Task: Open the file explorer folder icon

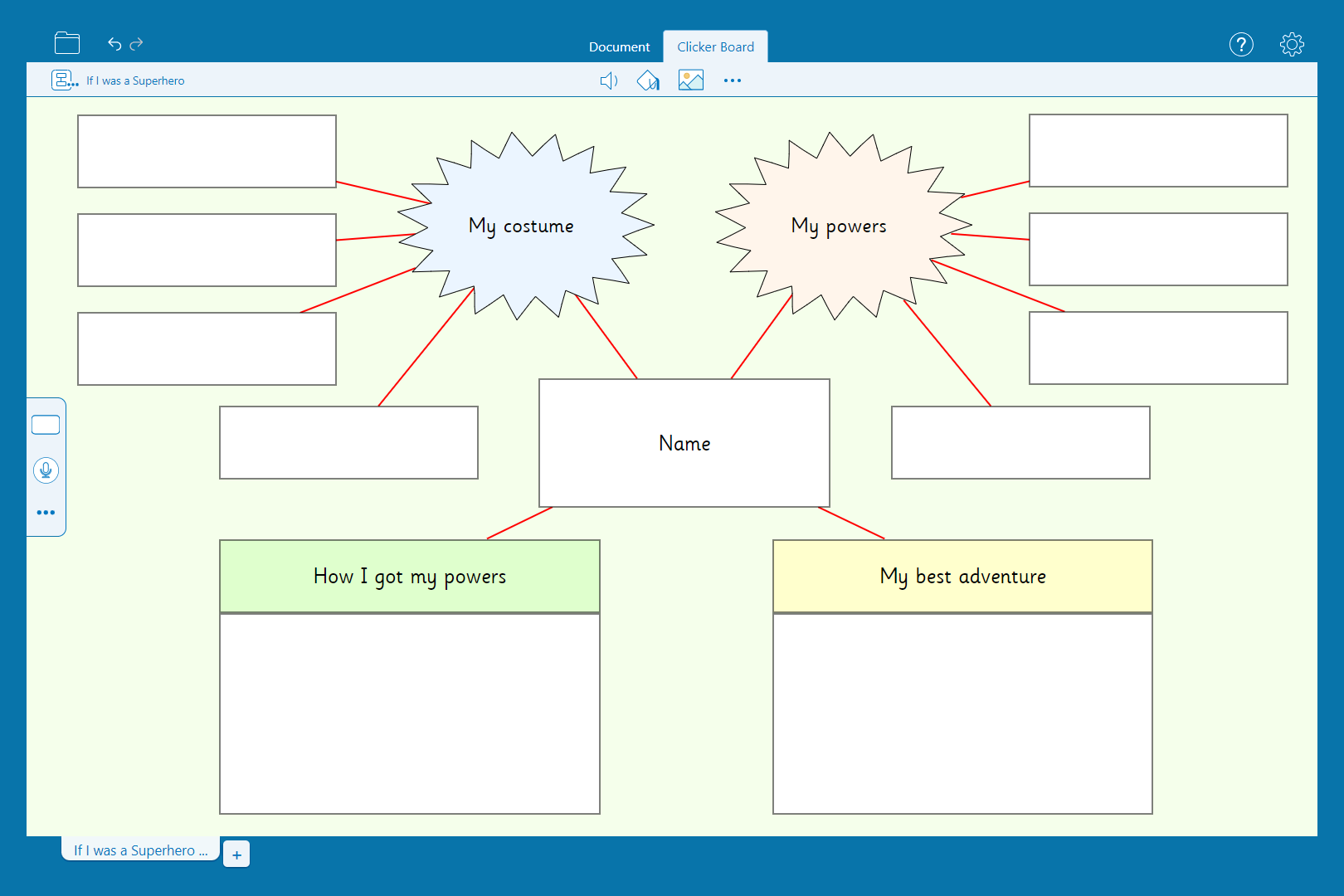Action: point(67,43)
